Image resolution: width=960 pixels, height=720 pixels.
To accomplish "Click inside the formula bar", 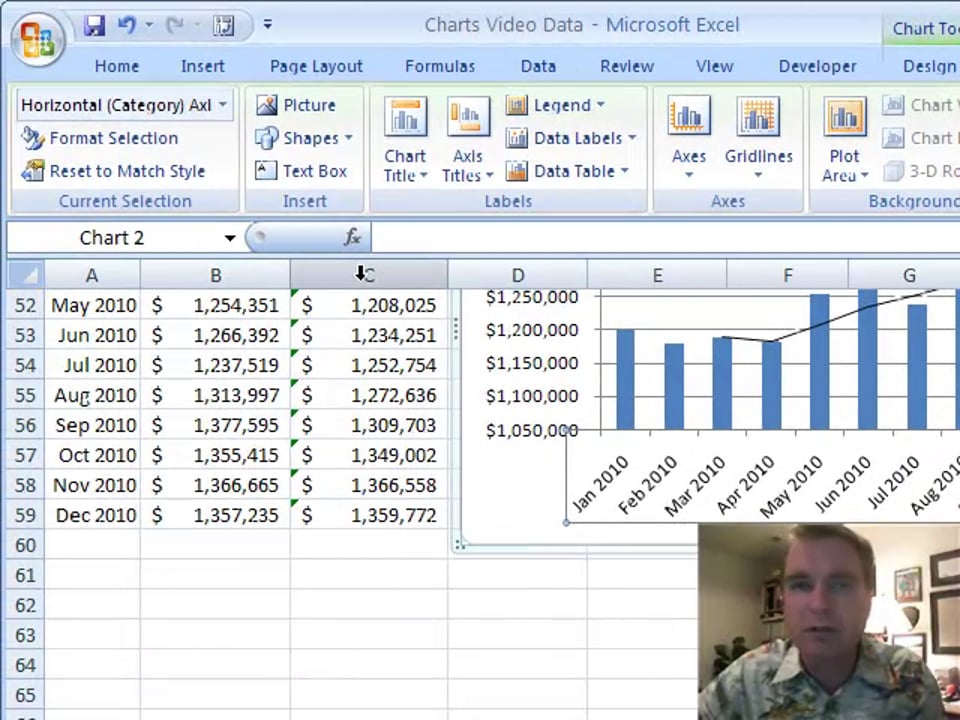I will pyautogui.click(x=665, y=238).
